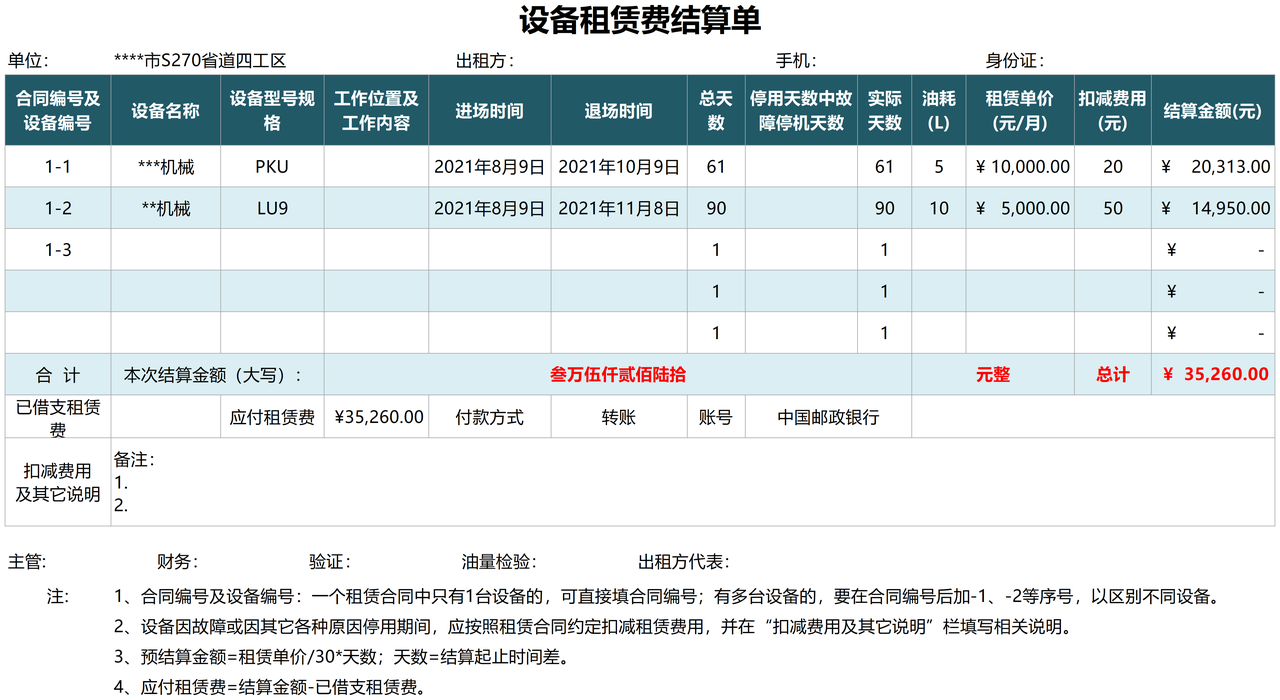Image resolution: width=1280 pixels, height=700 pixels.
Task: Click the title 设备租赁费结算单
Action: point(640,20)
